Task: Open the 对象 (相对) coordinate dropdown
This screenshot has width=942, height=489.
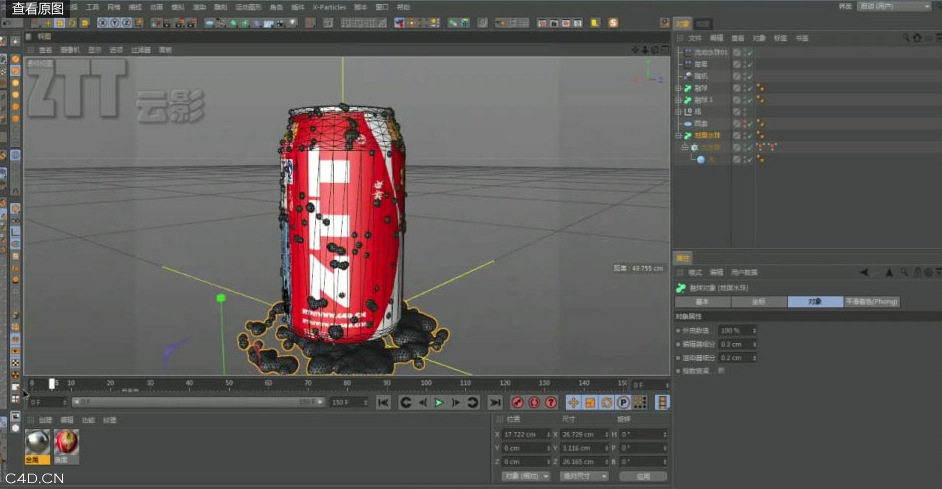Action: (526, 476)
